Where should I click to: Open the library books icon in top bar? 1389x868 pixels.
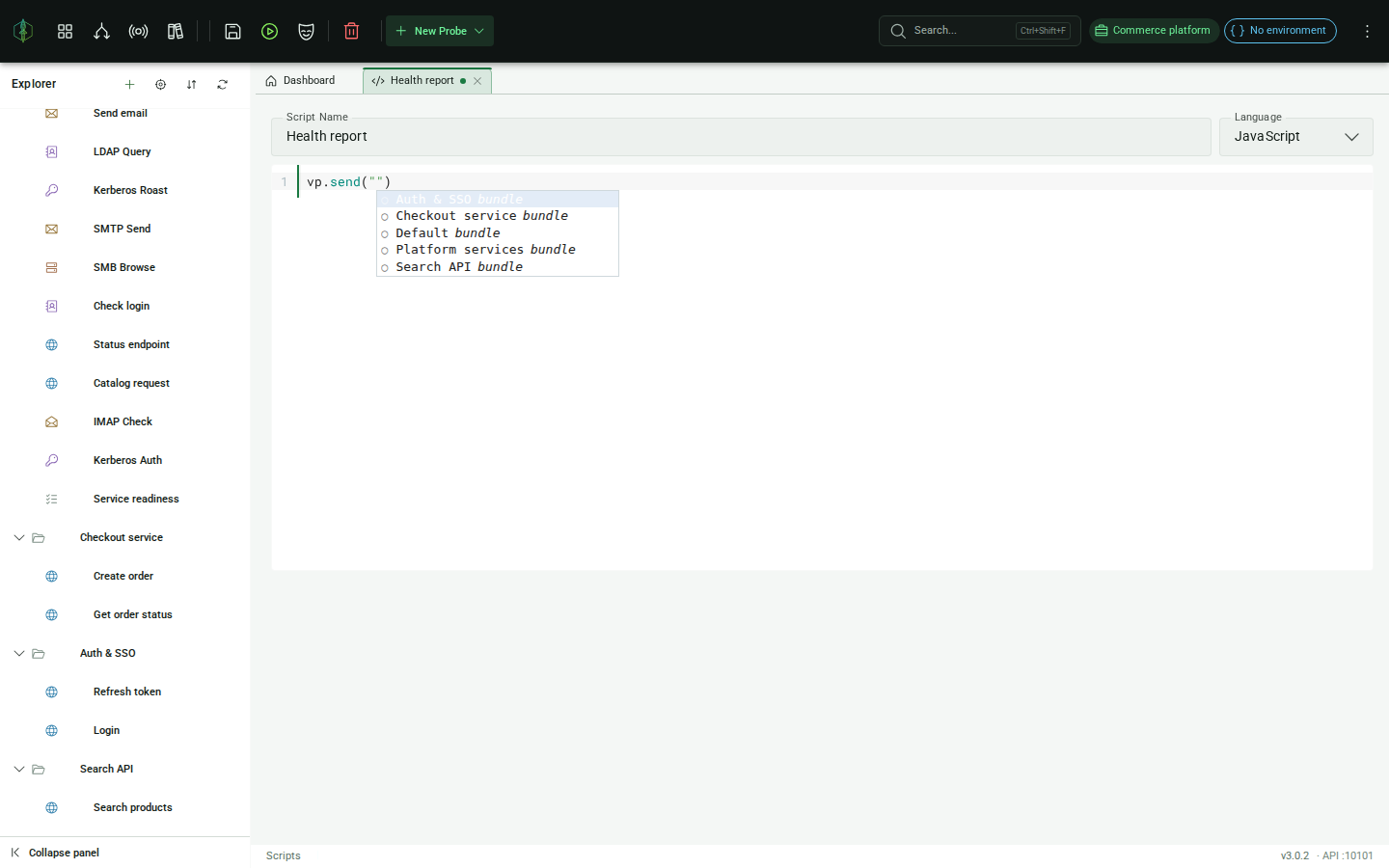(x=175, y=31)
